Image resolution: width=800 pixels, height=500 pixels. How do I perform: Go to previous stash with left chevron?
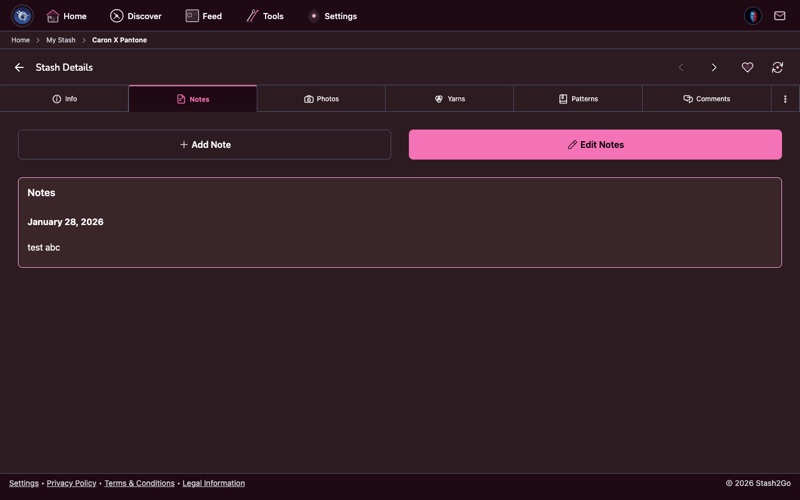click(x=681, y=68)
